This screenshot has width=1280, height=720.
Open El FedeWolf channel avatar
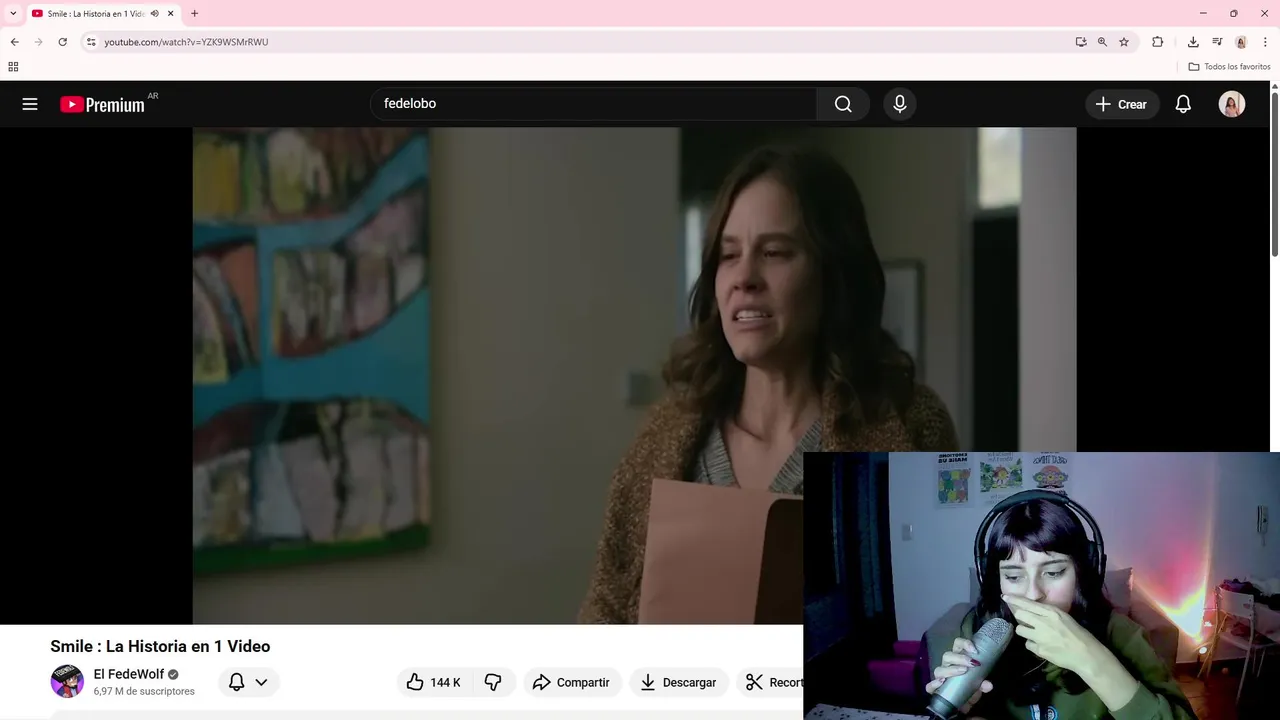pos(67,681)
